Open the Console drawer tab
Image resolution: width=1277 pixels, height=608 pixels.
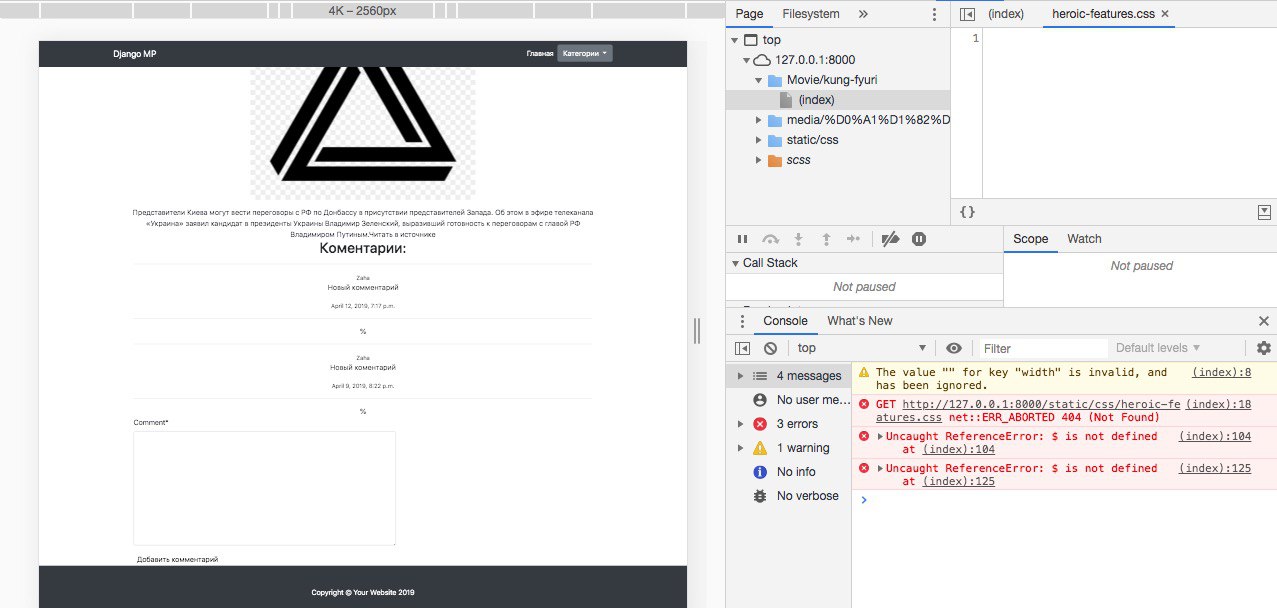click(x=785, y=321)
